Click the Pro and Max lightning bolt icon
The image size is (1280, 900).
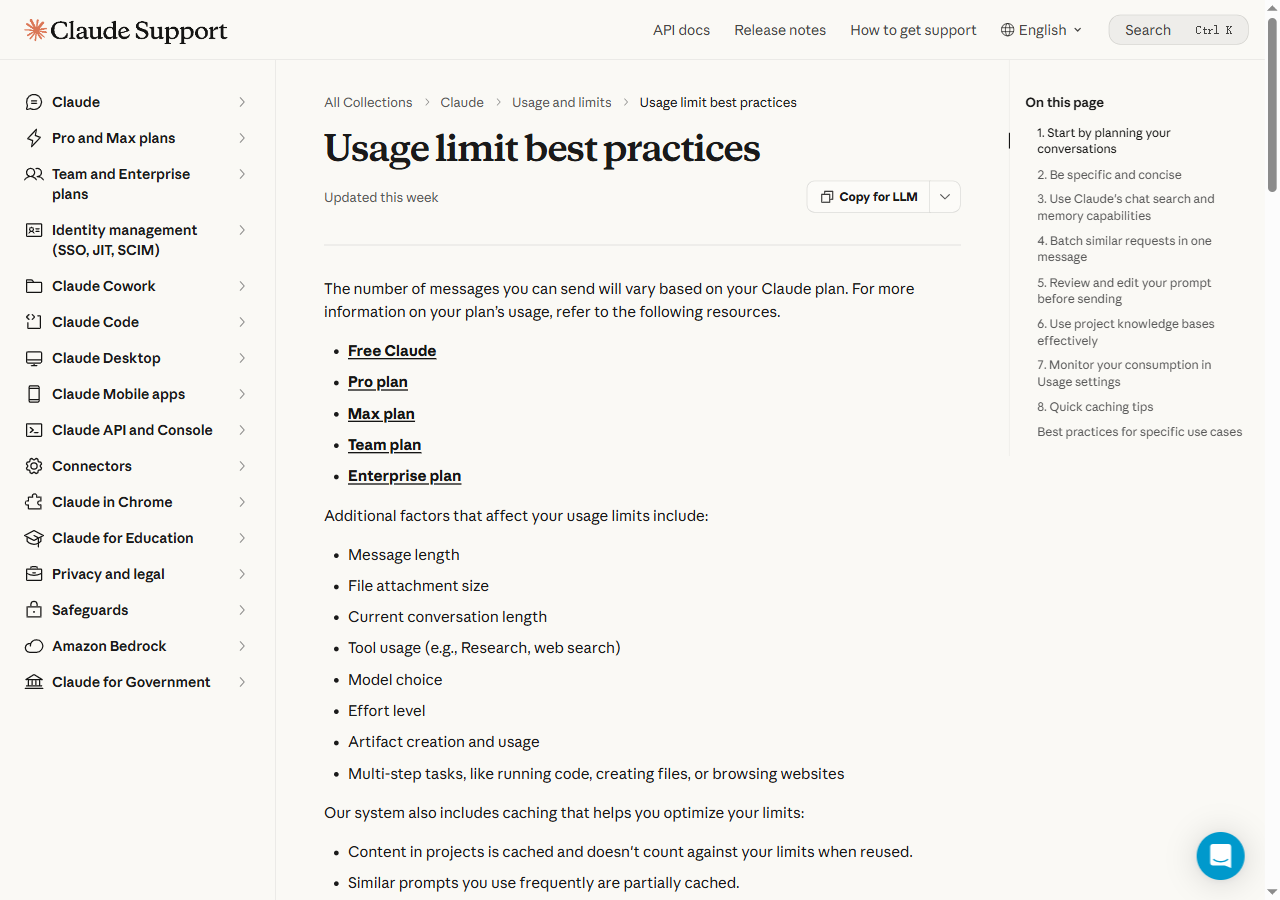[x=34, y=138]
